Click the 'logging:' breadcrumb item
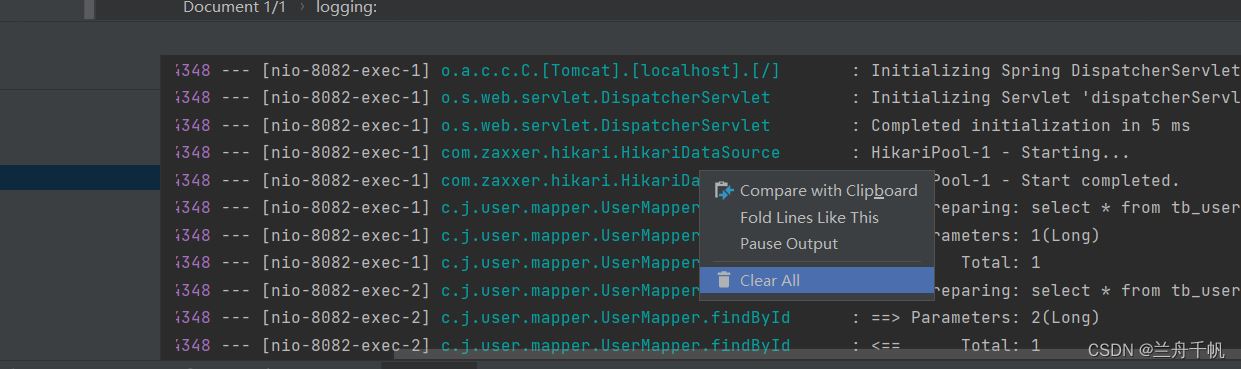This screenshot has height=369, width=1241. 346,7
